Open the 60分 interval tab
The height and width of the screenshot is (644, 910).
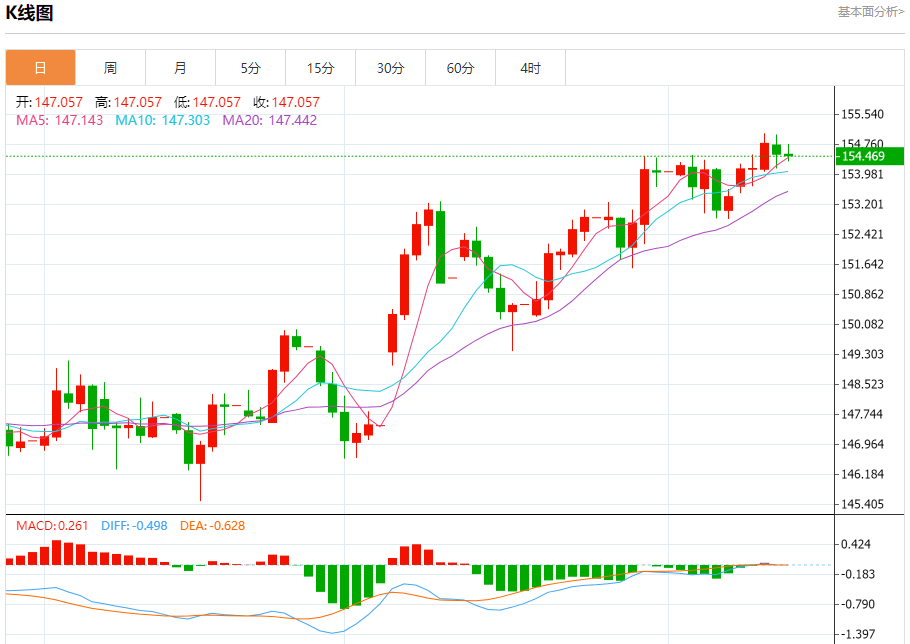click(460, 68)
